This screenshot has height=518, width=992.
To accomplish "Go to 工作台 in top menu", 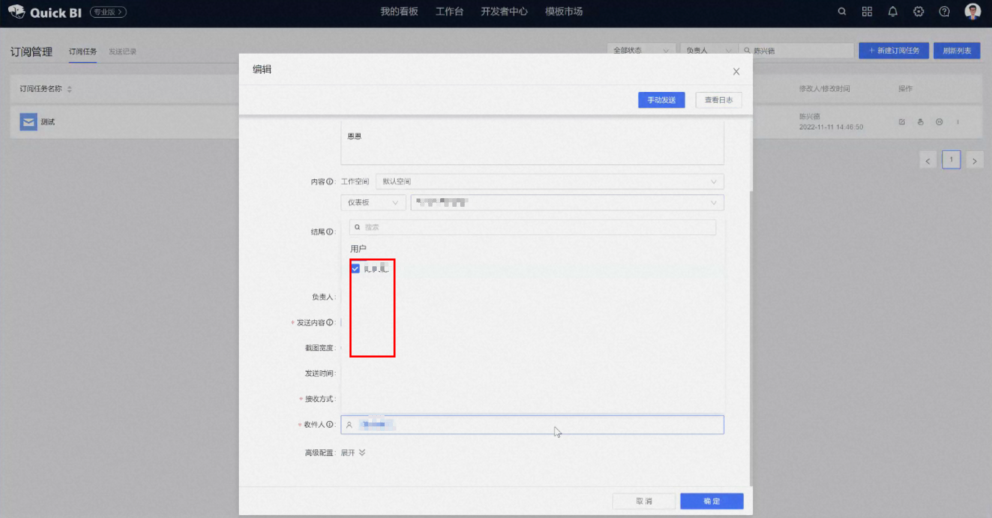I will (449, 12).
